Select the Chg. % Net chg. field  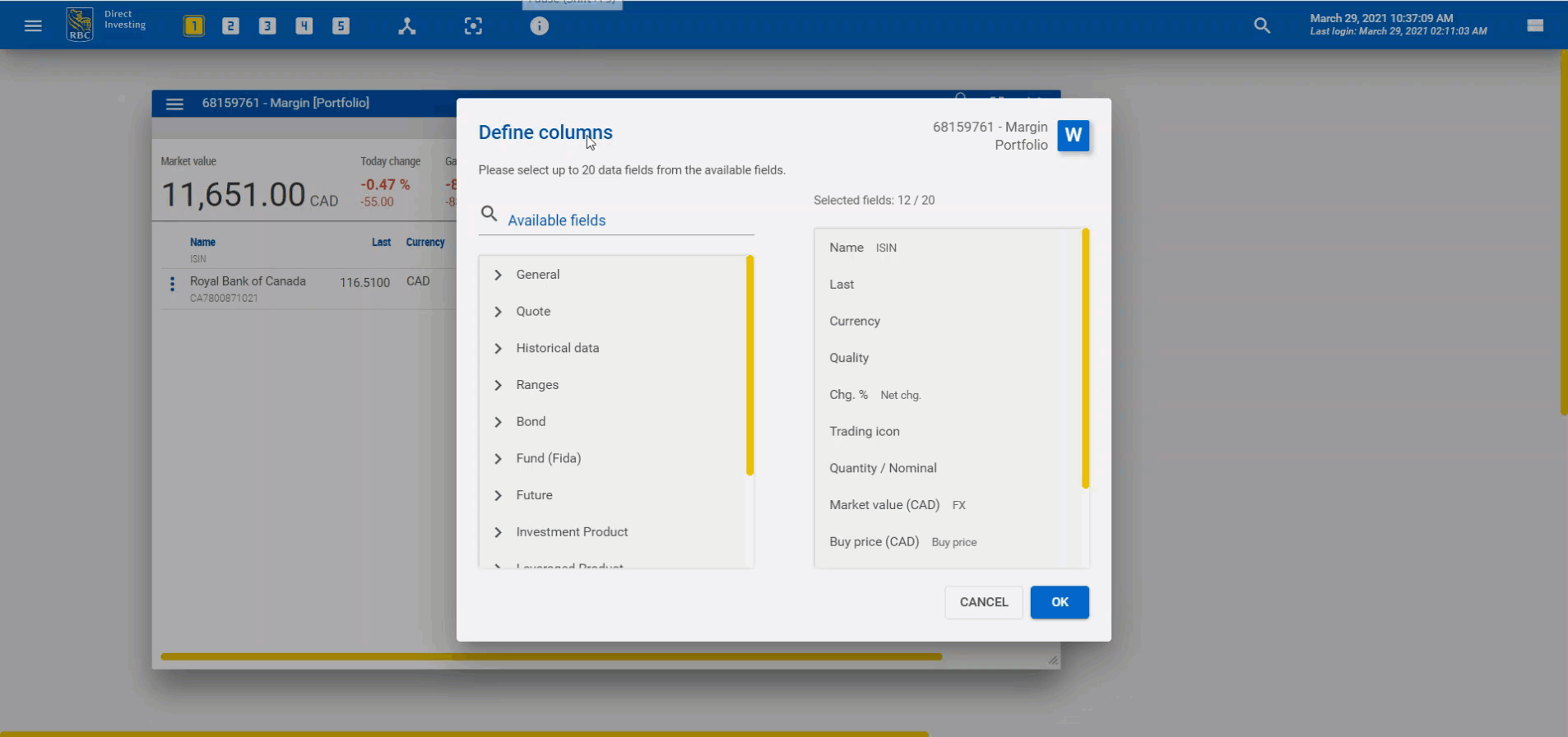948,395
